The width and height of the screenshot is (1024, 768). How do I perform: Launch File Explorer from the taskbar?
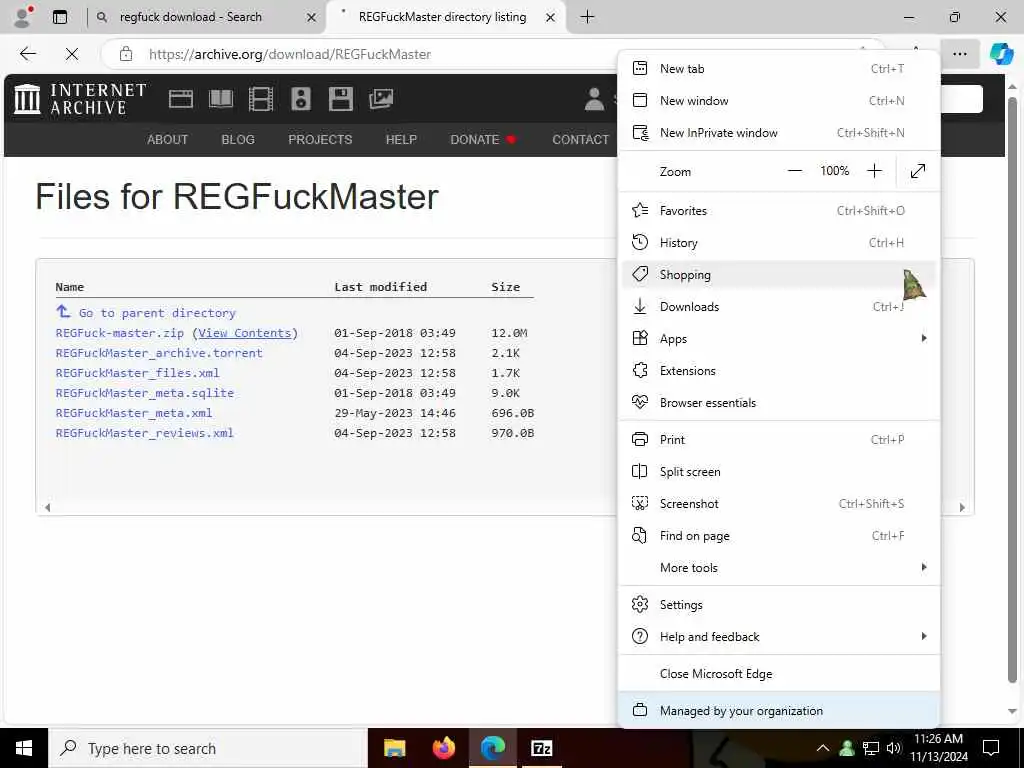(394, 748)
